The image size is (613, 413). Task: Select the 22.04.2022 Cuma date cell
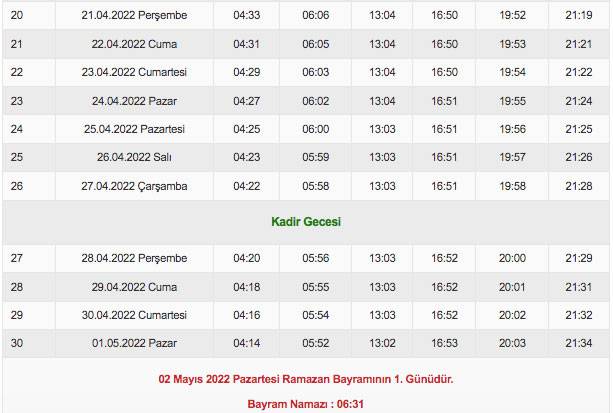click(134, 44)
